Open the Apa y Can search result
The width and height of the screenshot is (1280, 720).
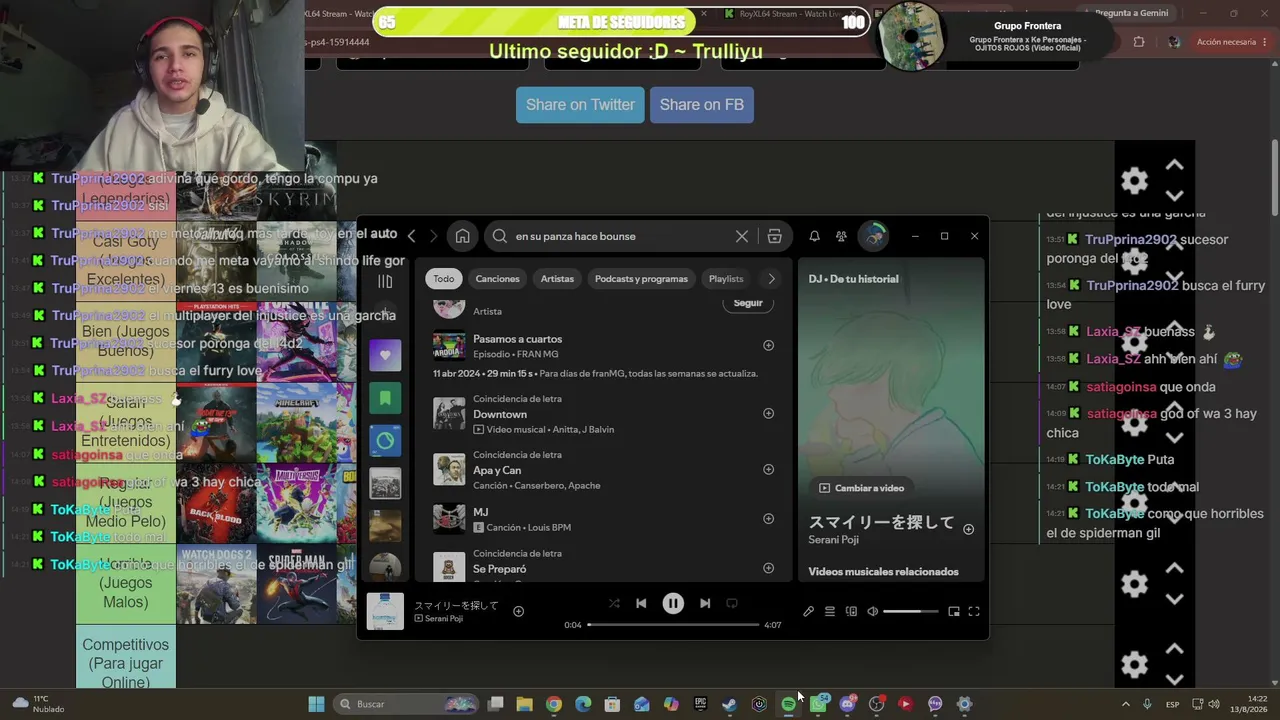coord(604,470)
